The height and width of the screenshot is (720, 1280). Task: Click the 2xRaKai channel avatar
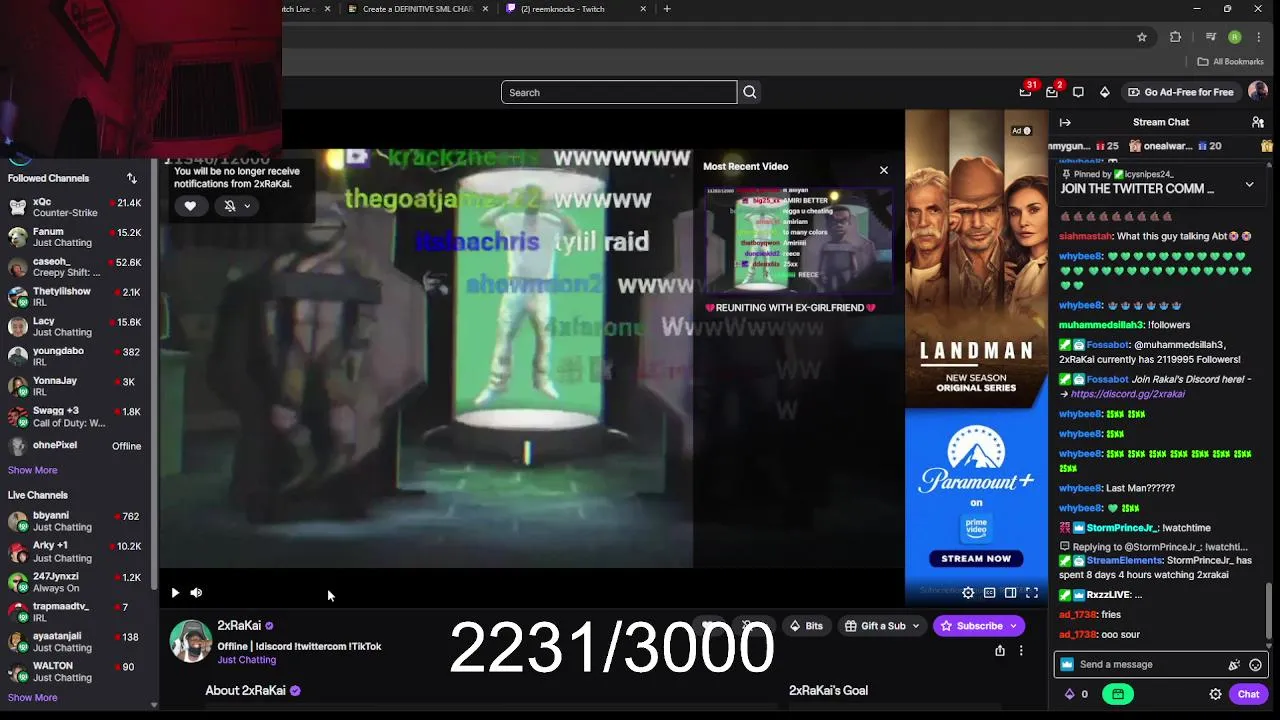190,641
